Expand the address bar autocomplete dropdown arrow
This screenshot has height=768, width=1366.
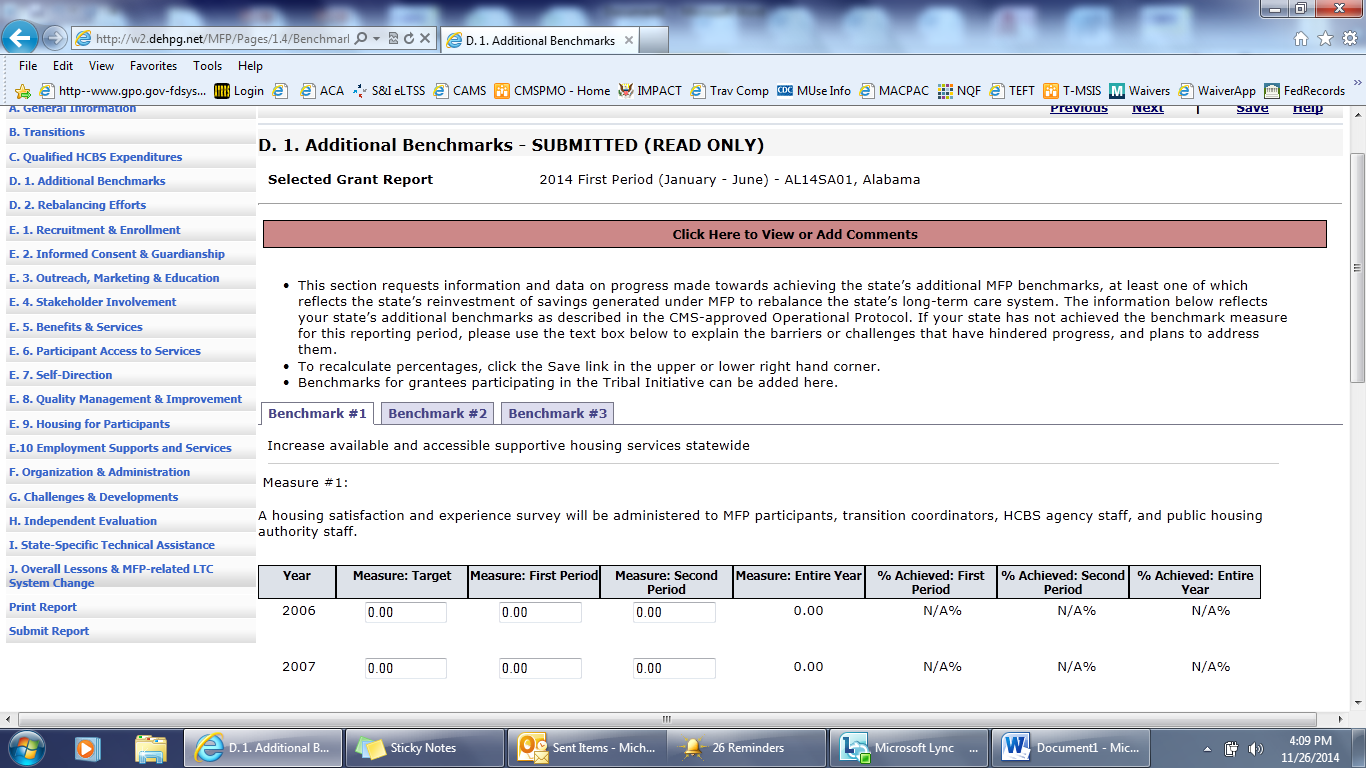coord(376,39)
